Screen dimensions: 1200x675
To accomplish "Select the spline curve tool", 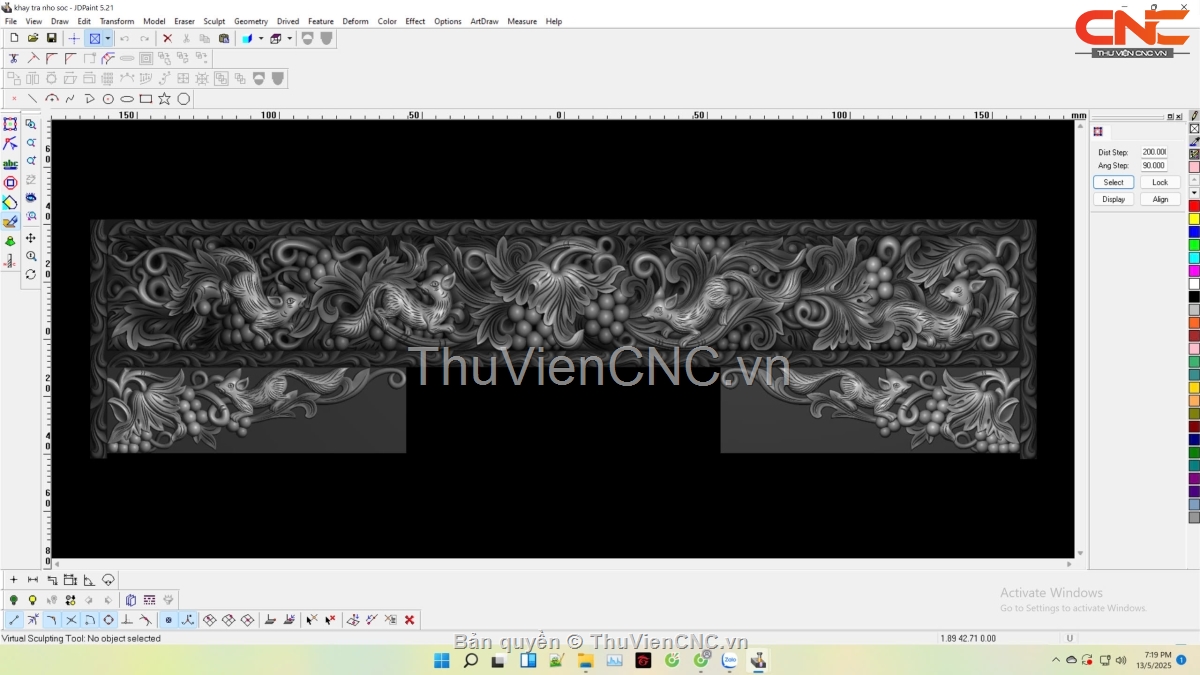I will (70, 99).
